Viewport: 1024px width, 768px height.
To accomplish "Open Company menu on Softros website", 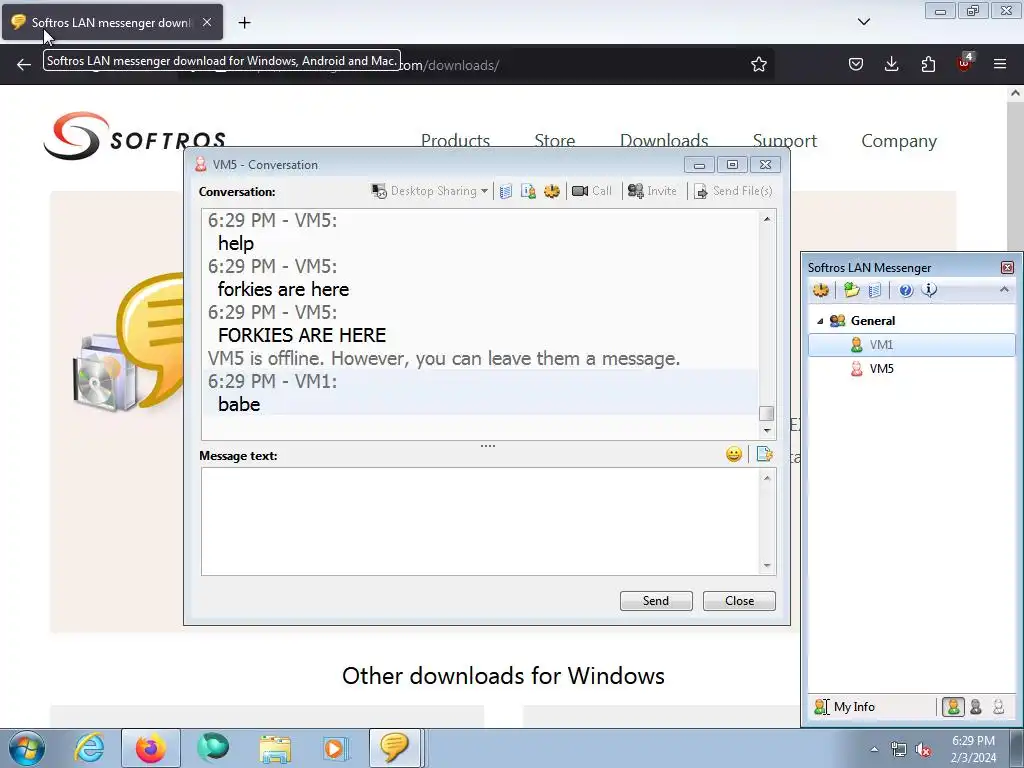I will click(899, 140).
